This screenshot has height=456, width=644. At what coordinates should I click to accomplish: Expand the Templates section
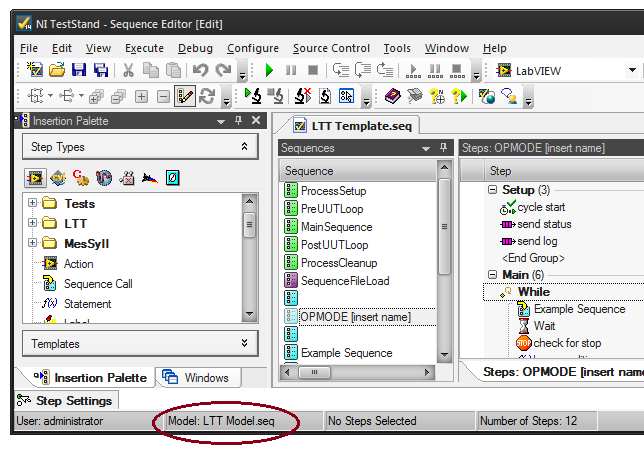click(x=140, y=343)
